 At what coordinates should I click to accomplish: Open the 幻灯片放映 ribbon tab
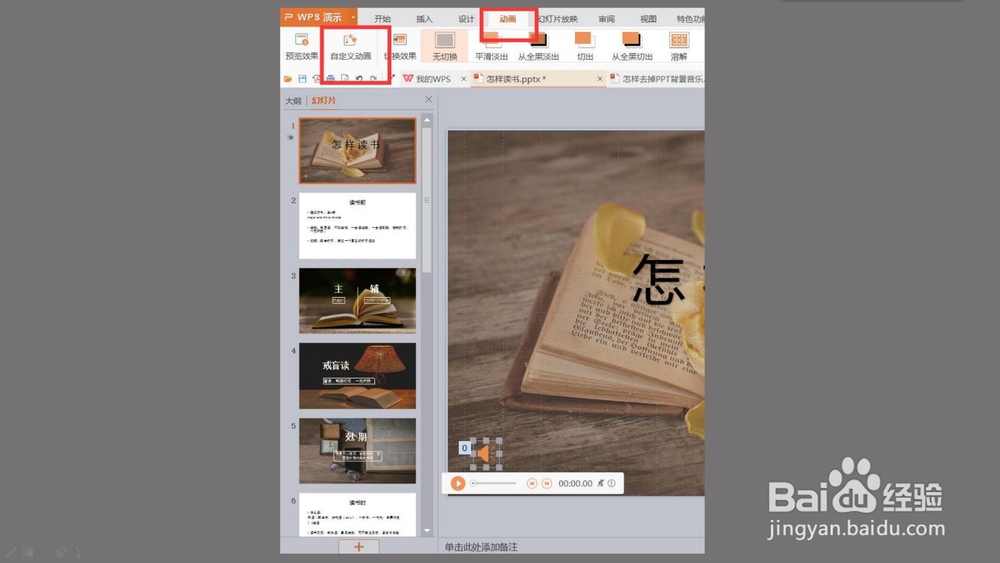[557, 19]
